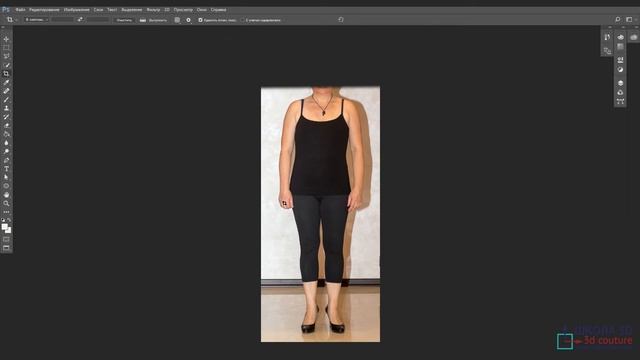
Task: Toggle Delete Cropped Pixels checkbox
Action: click(200, 20)
